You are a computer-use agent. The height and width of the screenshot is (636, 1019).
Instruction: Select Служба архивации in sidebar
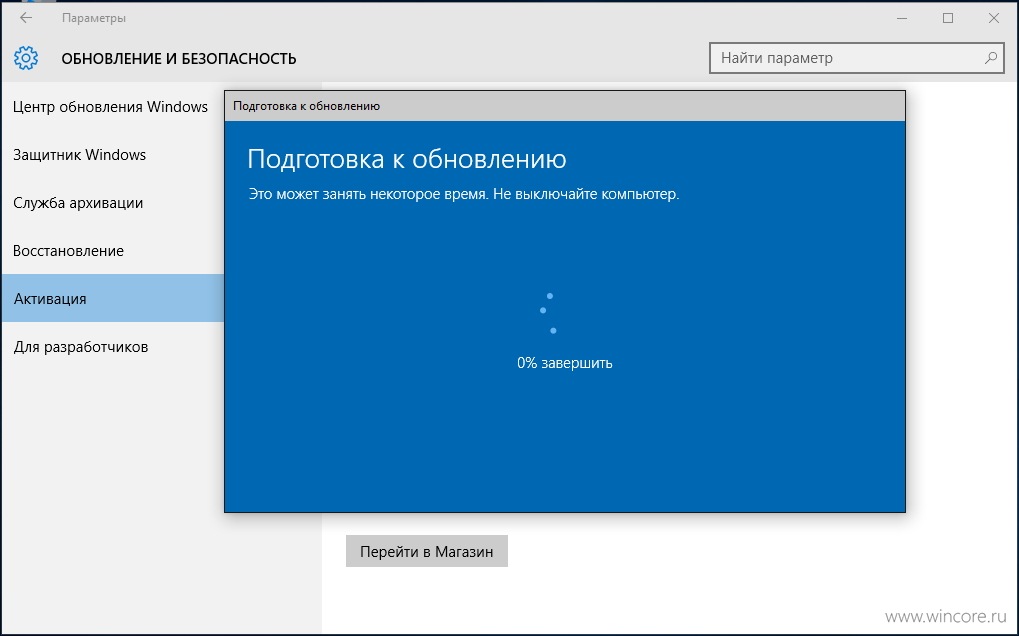[78, 203]
